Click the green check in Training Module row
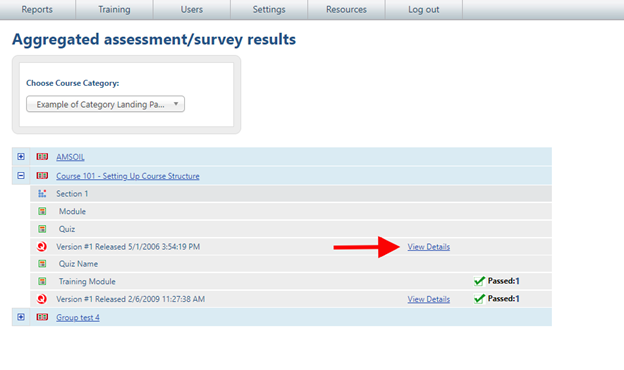 (479, 281)
